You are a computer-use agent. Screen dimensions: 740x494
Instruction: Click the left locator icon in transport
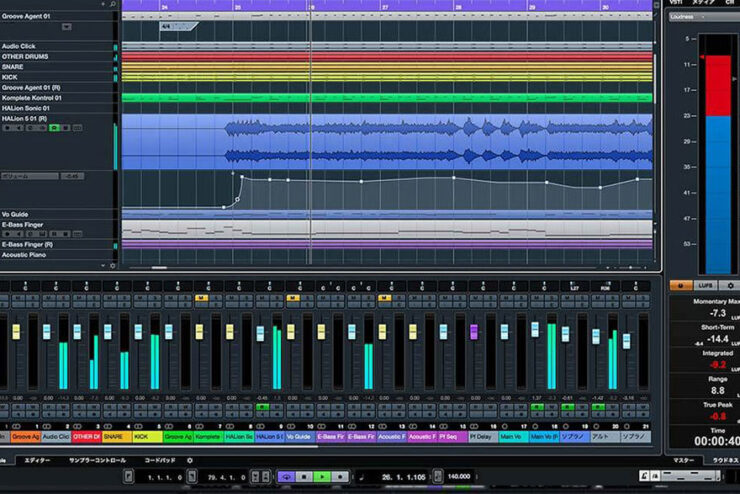[128, 477]
